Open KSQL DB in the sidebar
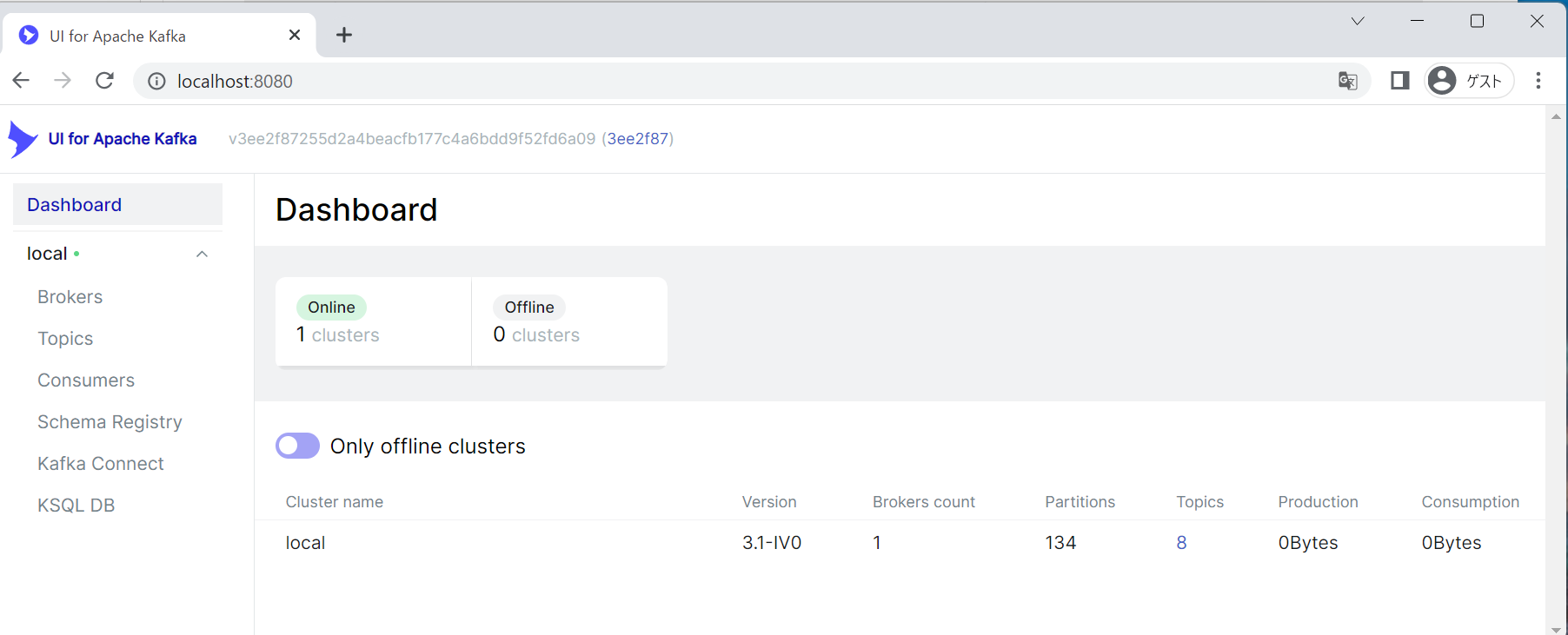This screenshot has width=1568, height=635. point(76,506)
